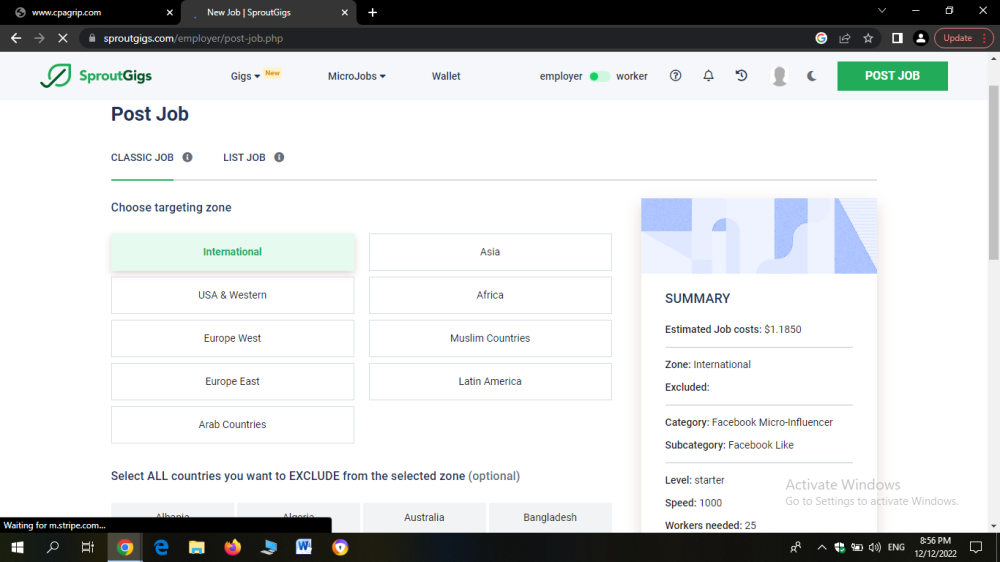Image resolution: width=1000 pixels, height=562 pixels.
Task: Open the help question mark icon
Action: coord(675,76)
